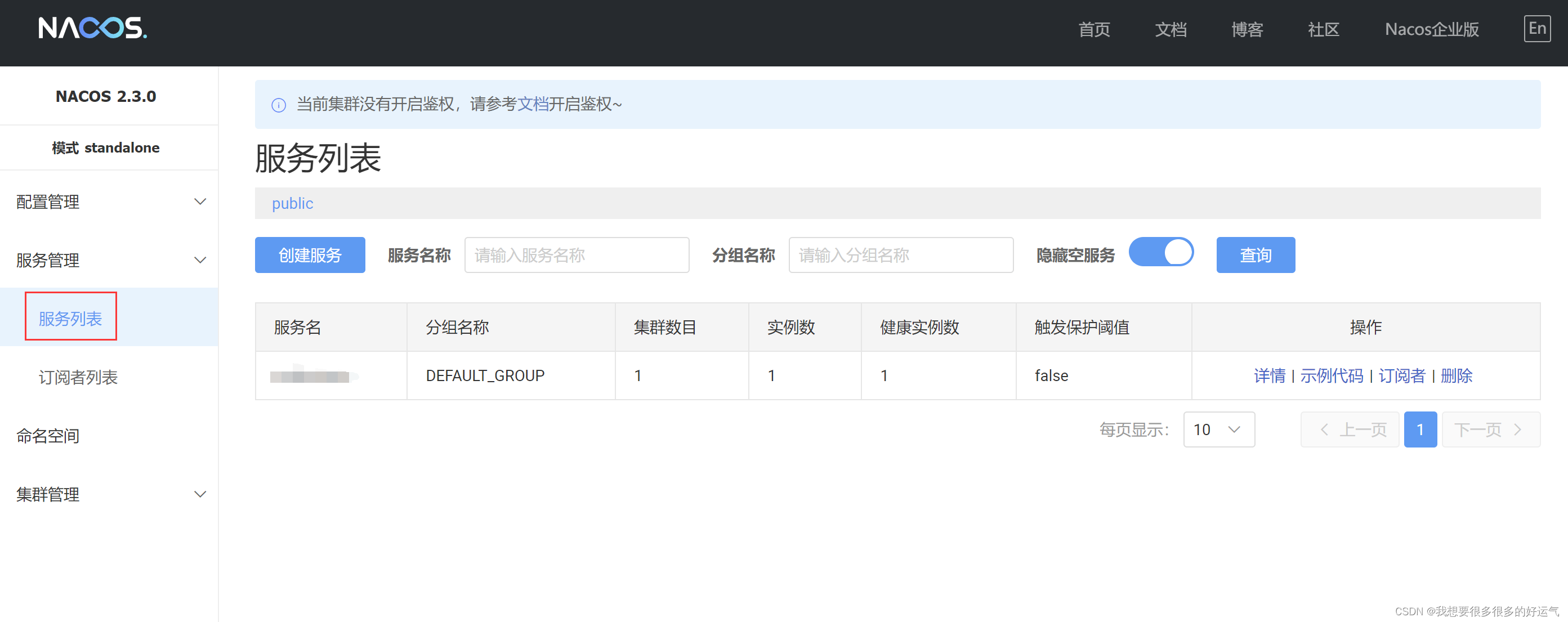Open 详情 for the listed service
This screenshot has height=622, width=1568.
pos(1270,375)
